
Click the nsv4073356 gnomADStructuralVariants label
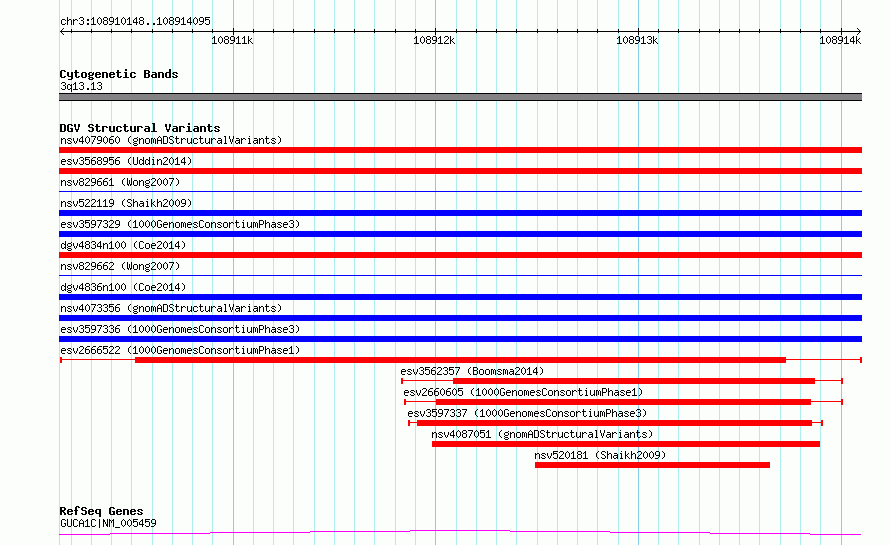[x=171, y=308]
